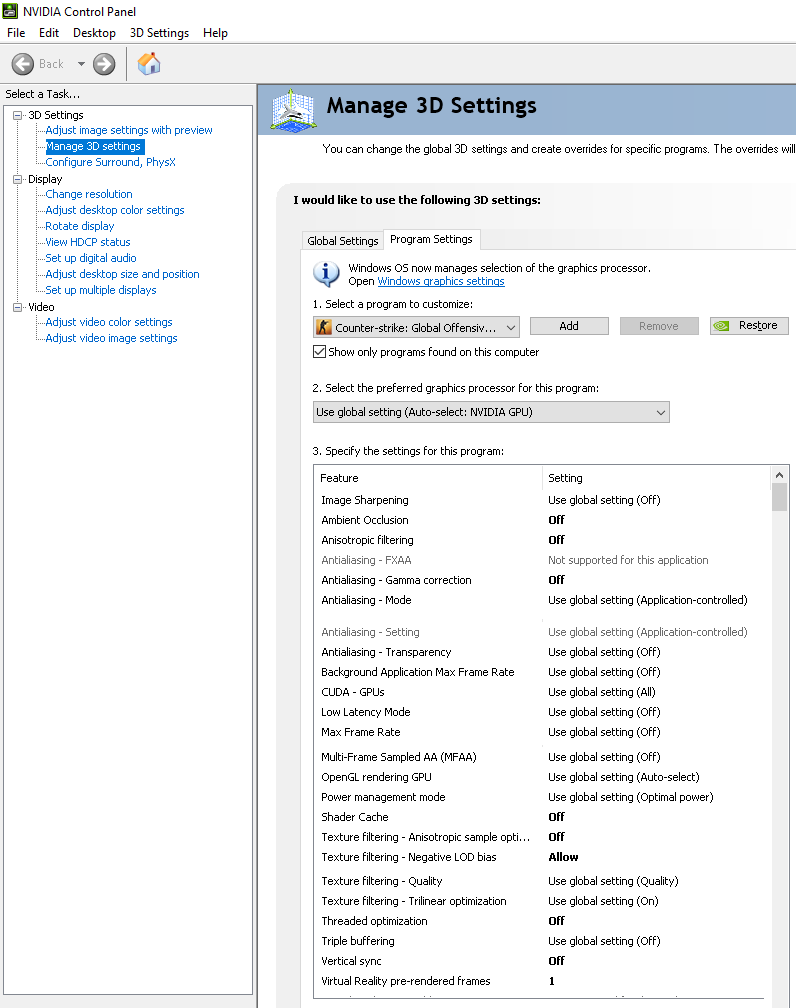The width and height of the screenshot is (796, 1008).
Task: Uncheck Show only programs found on this computer
Action: (320, 352)
